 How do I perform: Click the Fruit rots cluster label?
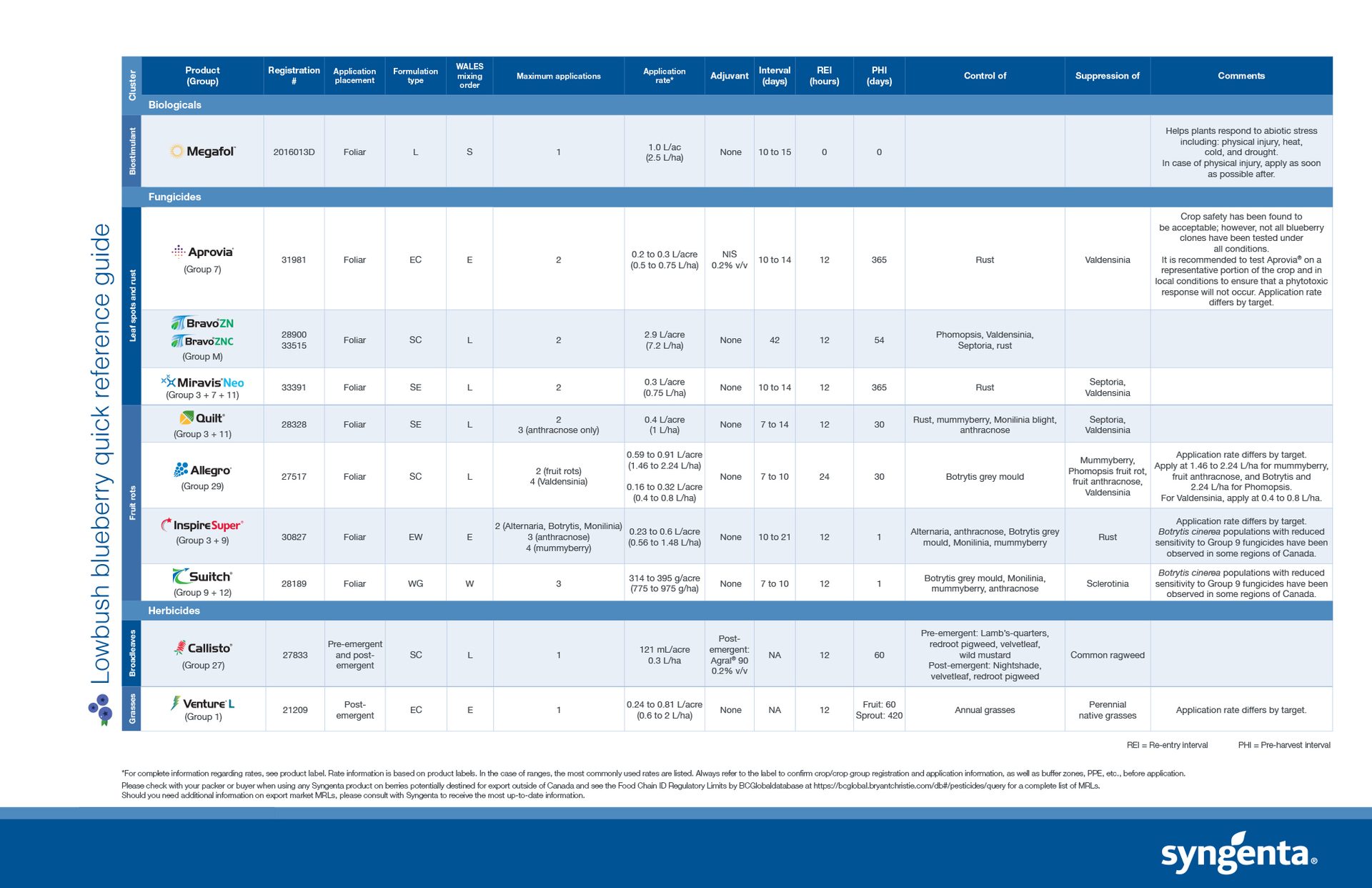[x=132, y=493]
